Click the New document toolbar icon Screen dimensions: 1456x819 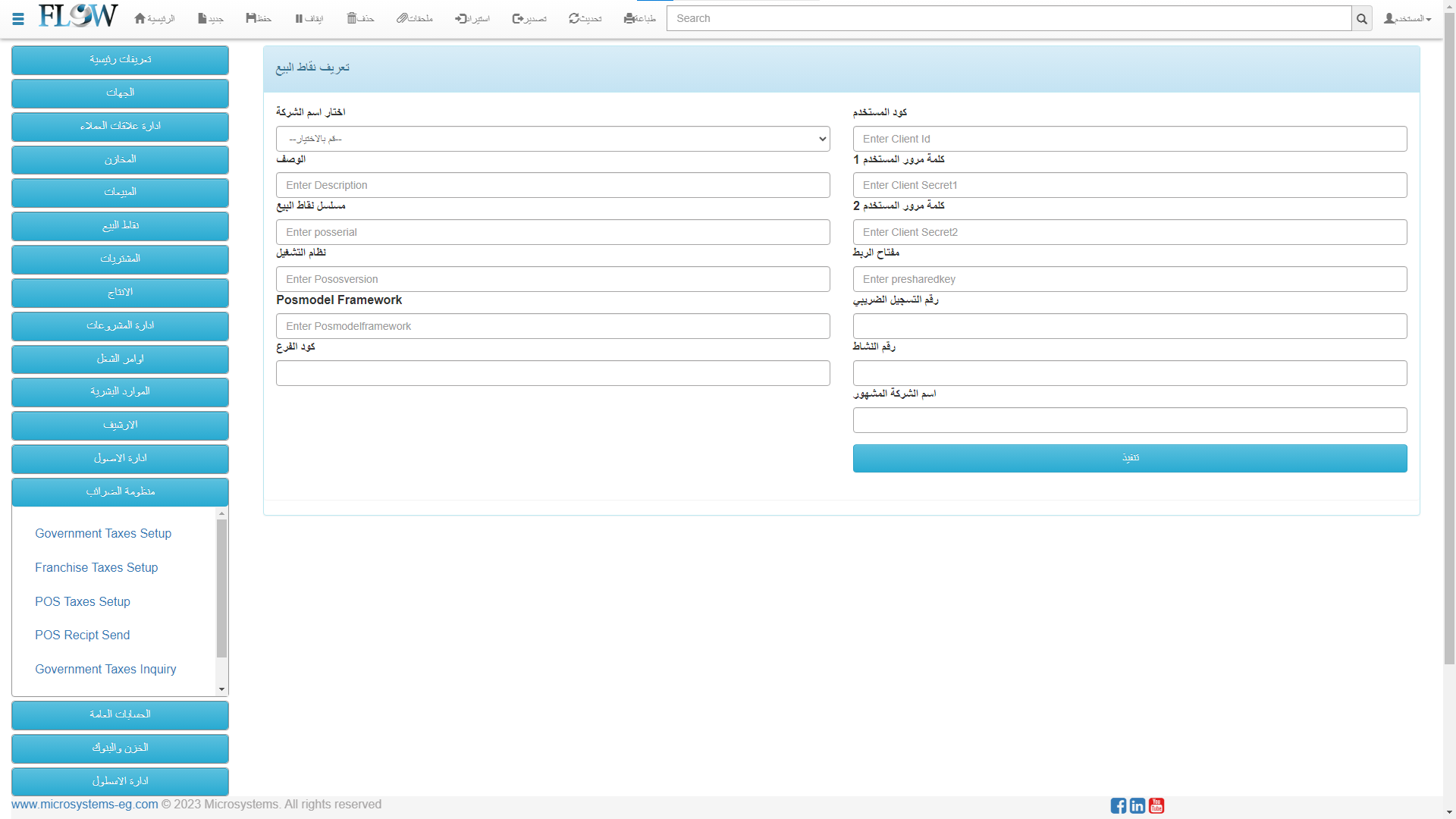pyautogui.click(x=202, y=18)
